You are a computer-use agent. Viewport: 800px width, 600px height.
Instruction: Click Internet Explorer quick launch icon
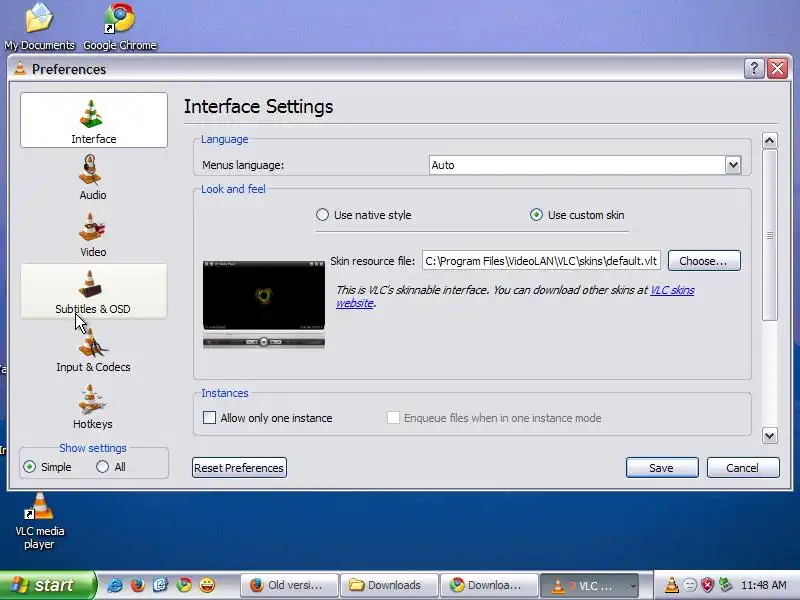[114, 585]
